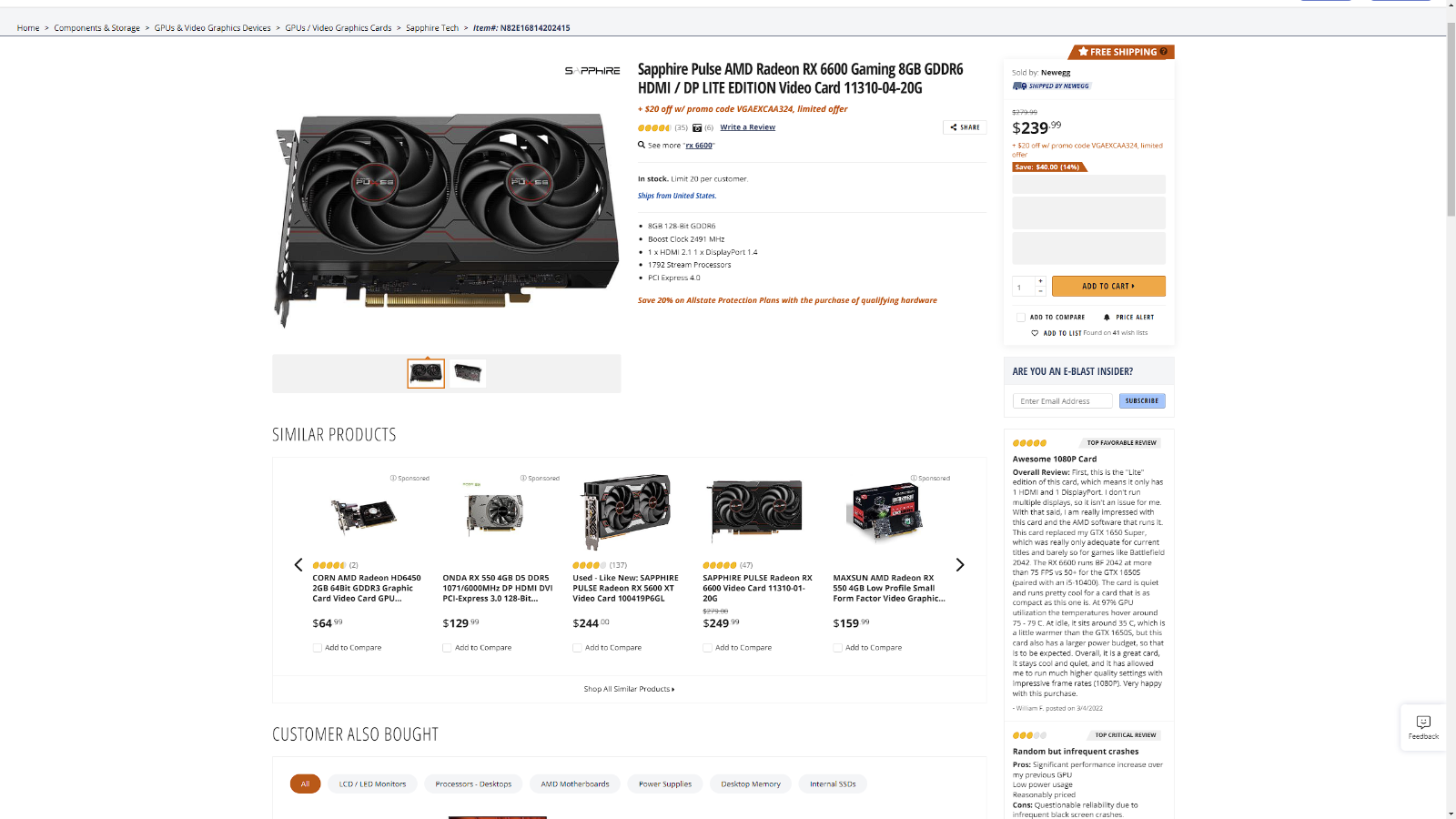1456x819 pixels.
Task: Open the Feedback widget icon
Action: pyautogui.click(x=1423, y=722)
